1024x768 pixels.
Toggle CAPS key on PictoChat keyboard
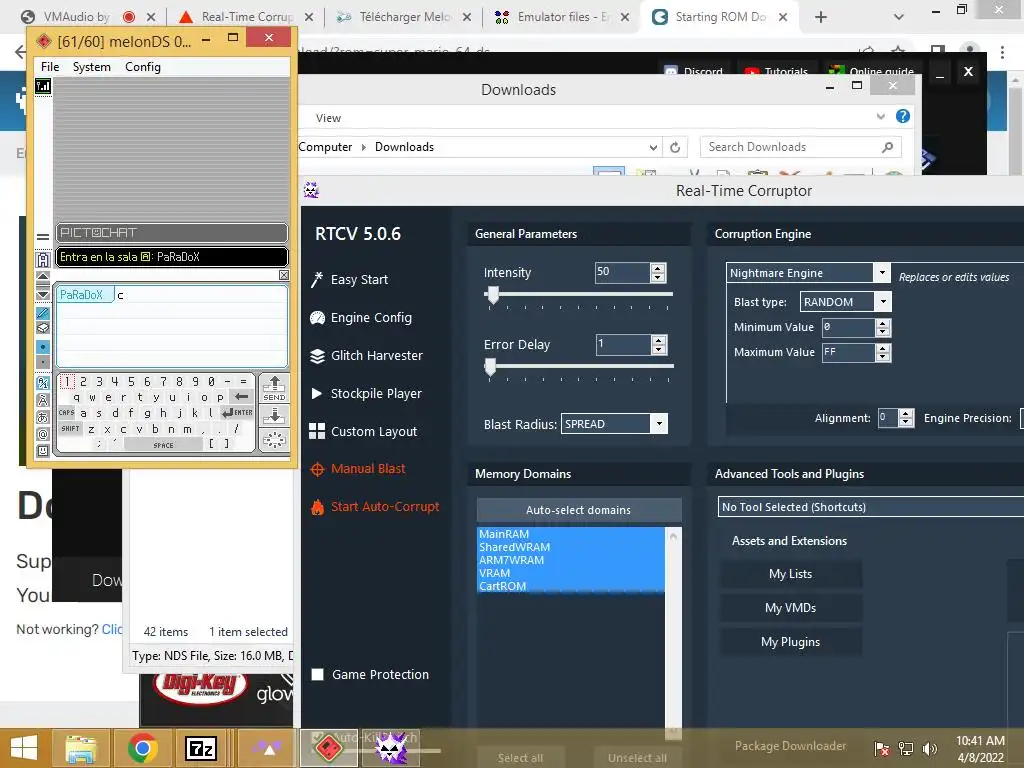click(x=67, y=413)
